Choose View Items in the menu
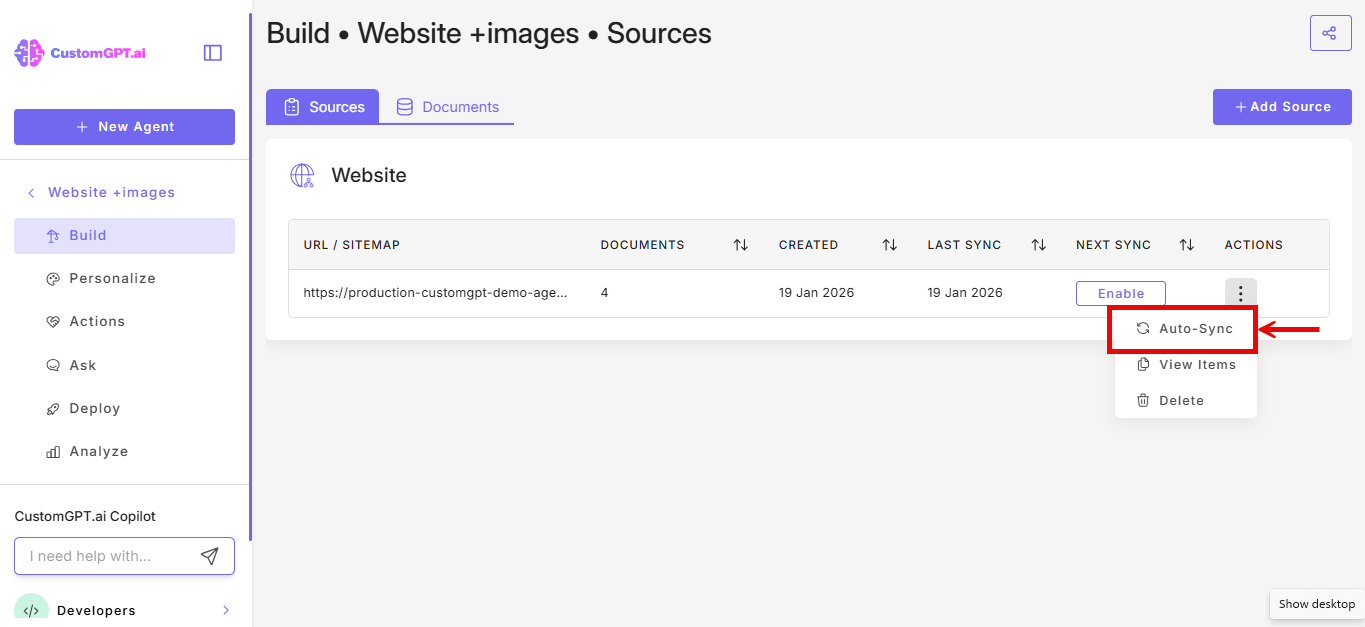Image resolution: width=1365 pixels, height=627 pixels. (1185, 365)
